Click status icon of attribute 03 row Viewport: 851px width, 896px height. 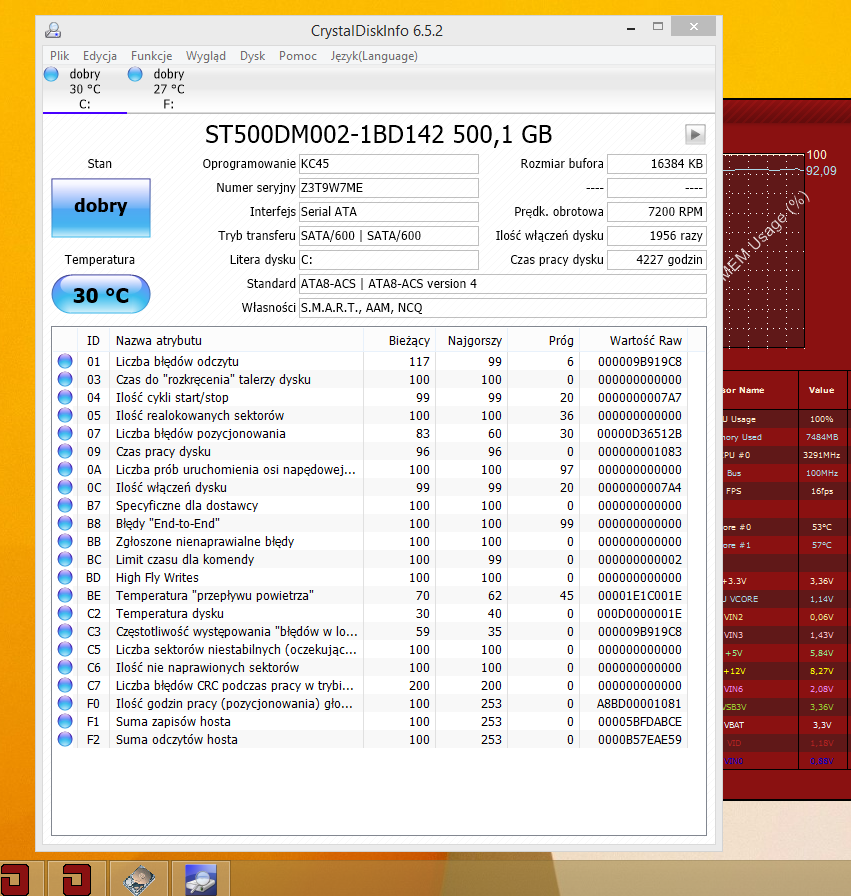pyautogui.click(x=65, y=379)
